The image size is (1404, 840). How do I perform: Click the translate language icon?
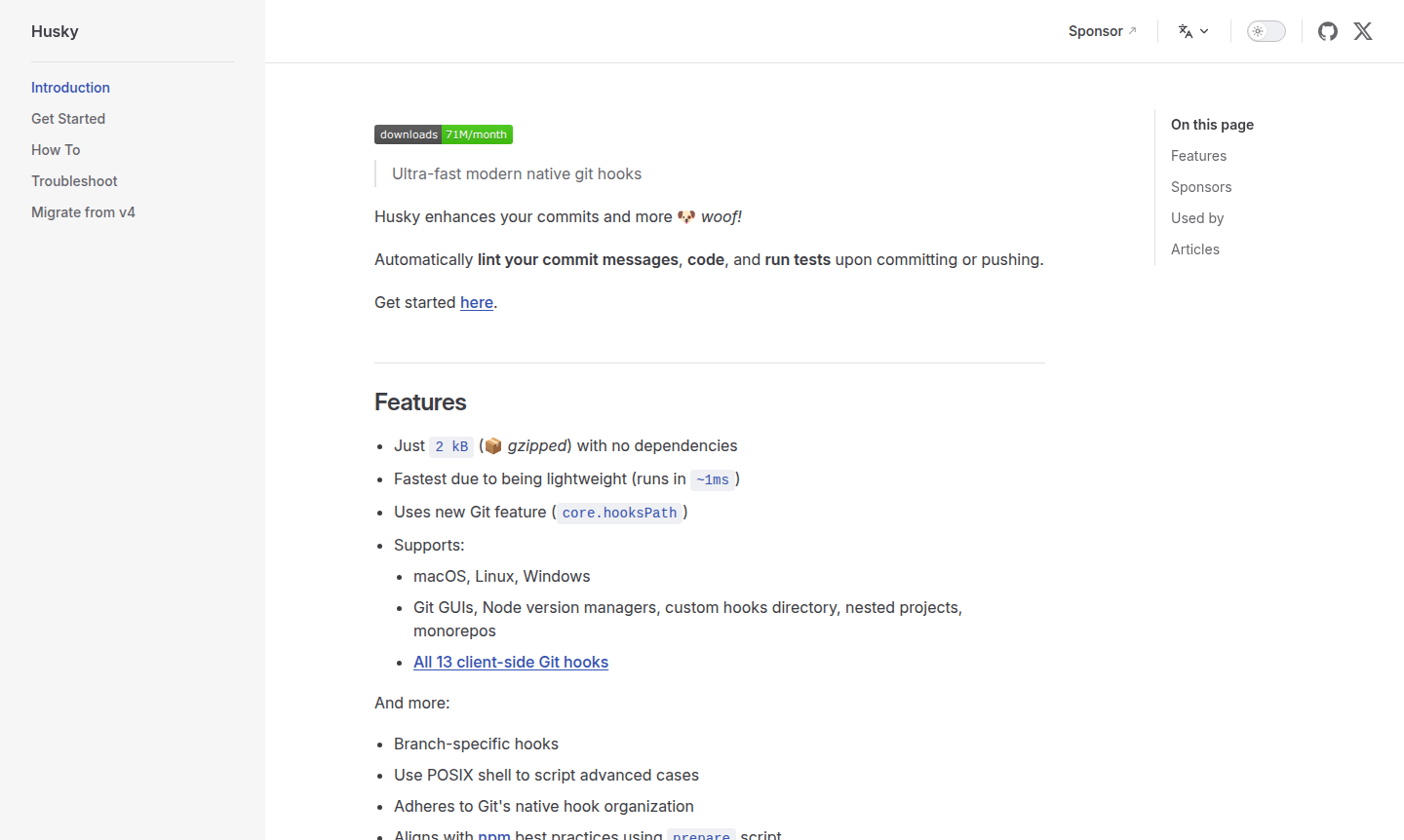coord(1186,31)
